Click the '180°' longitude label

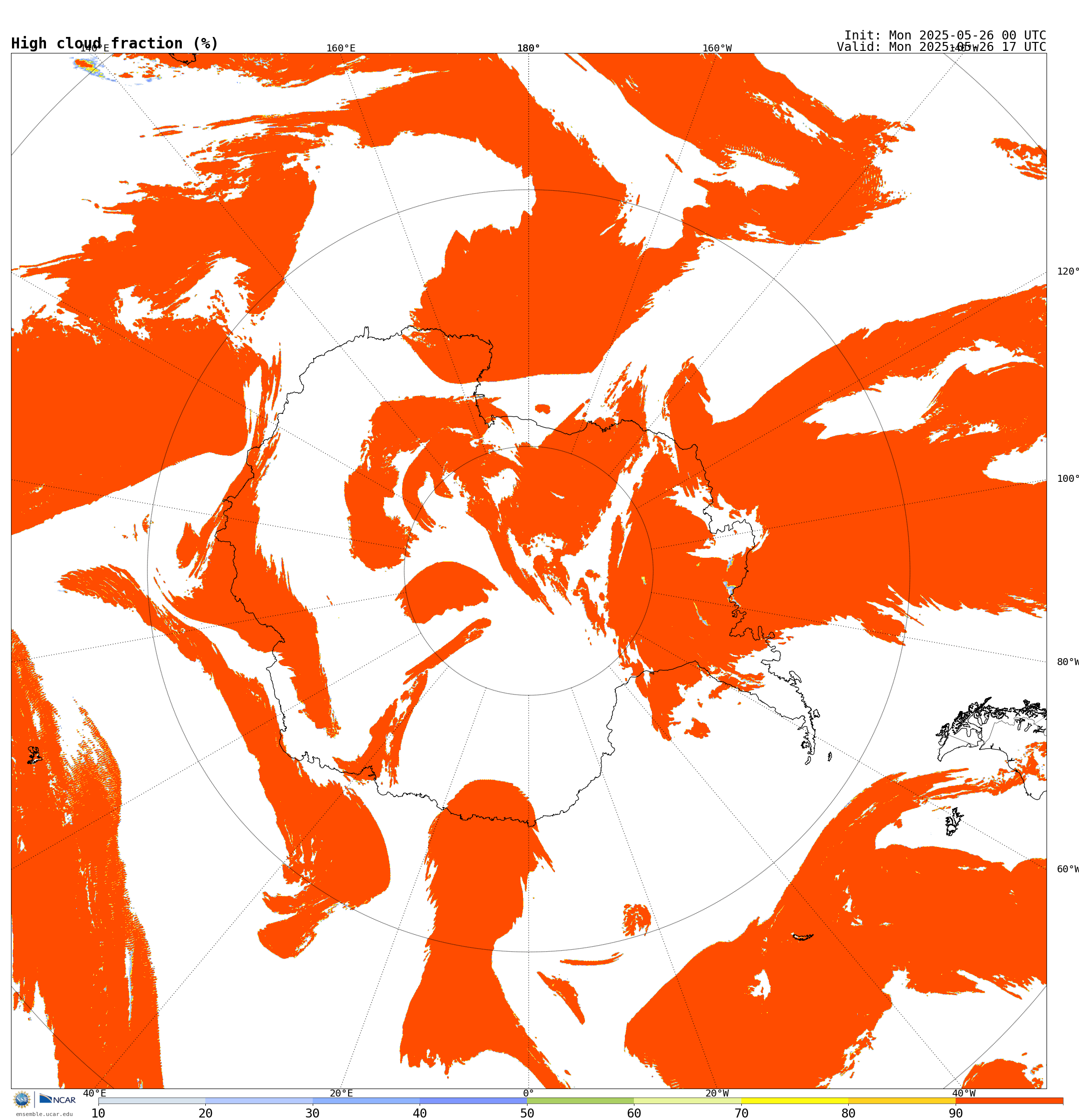coord(529,48)
